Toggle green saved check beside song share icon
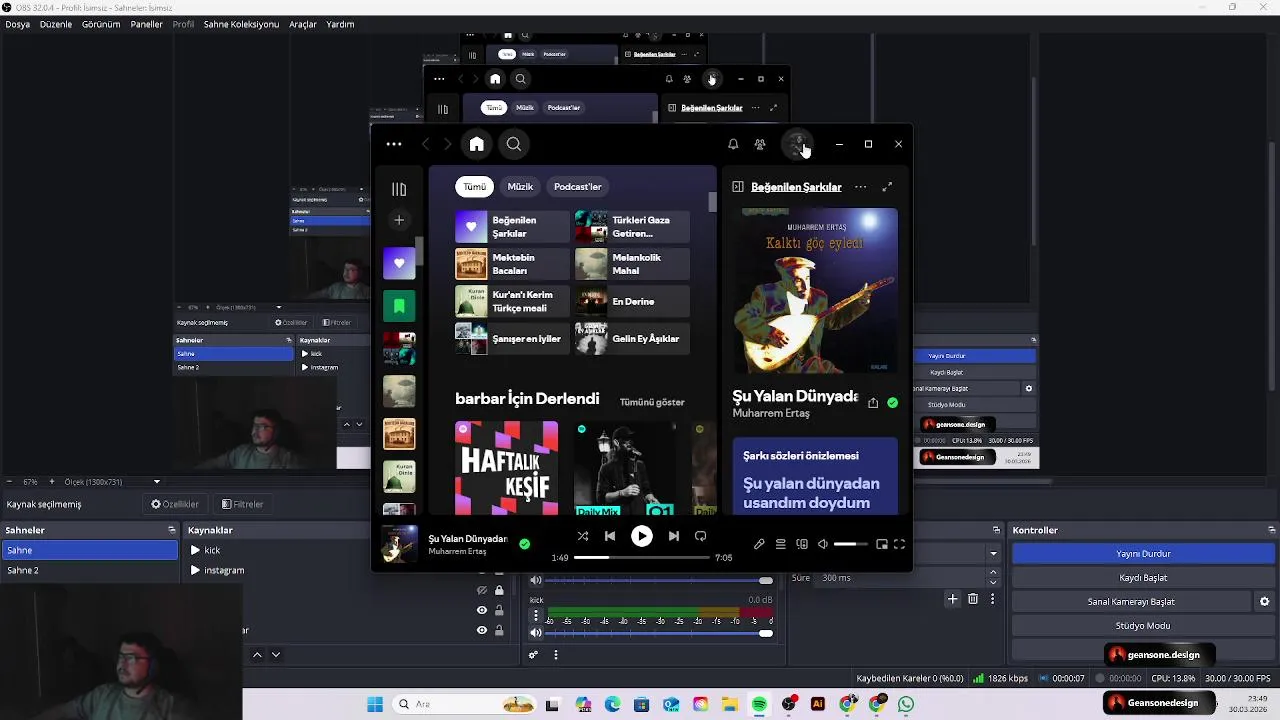The width and height of the screenshot is (1280, 720). click(x=893, y=403)
